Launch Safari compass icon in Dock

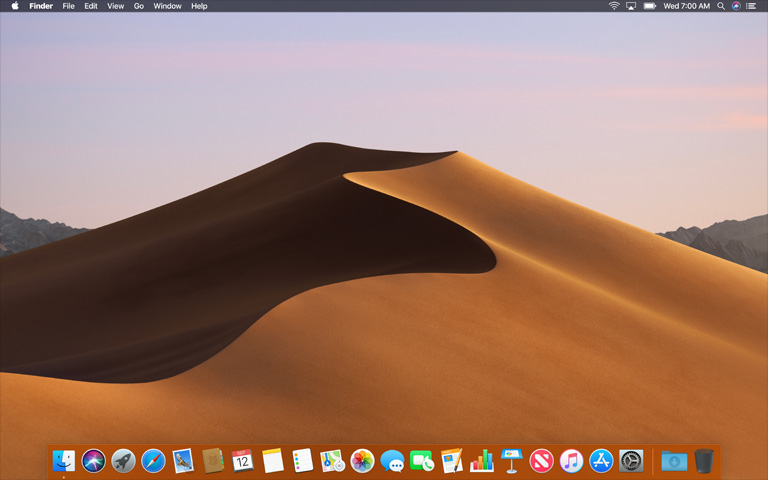(x=153, y=461)
